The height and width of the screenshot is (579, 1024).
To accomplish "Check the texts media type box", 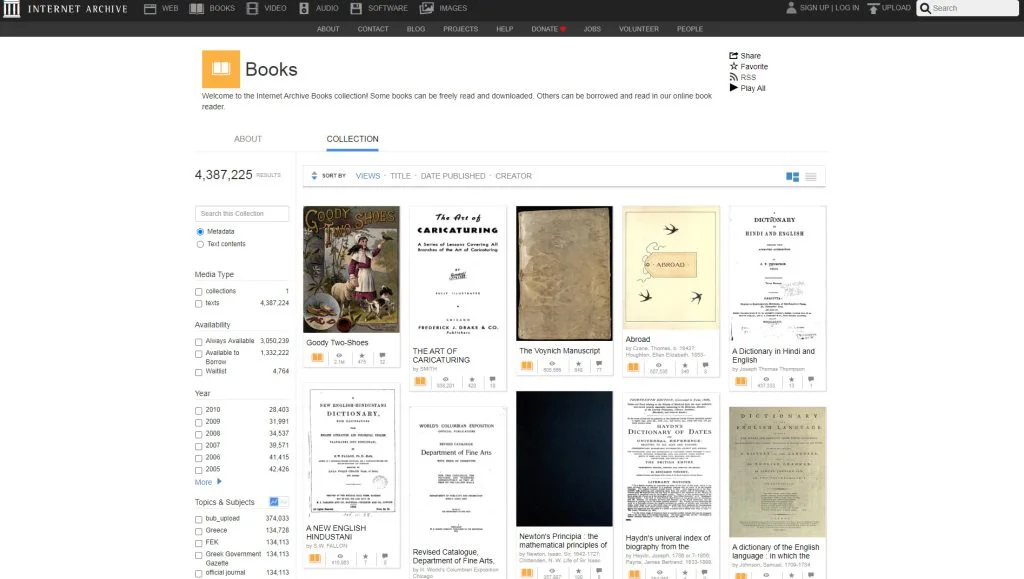I will point(199,304).
